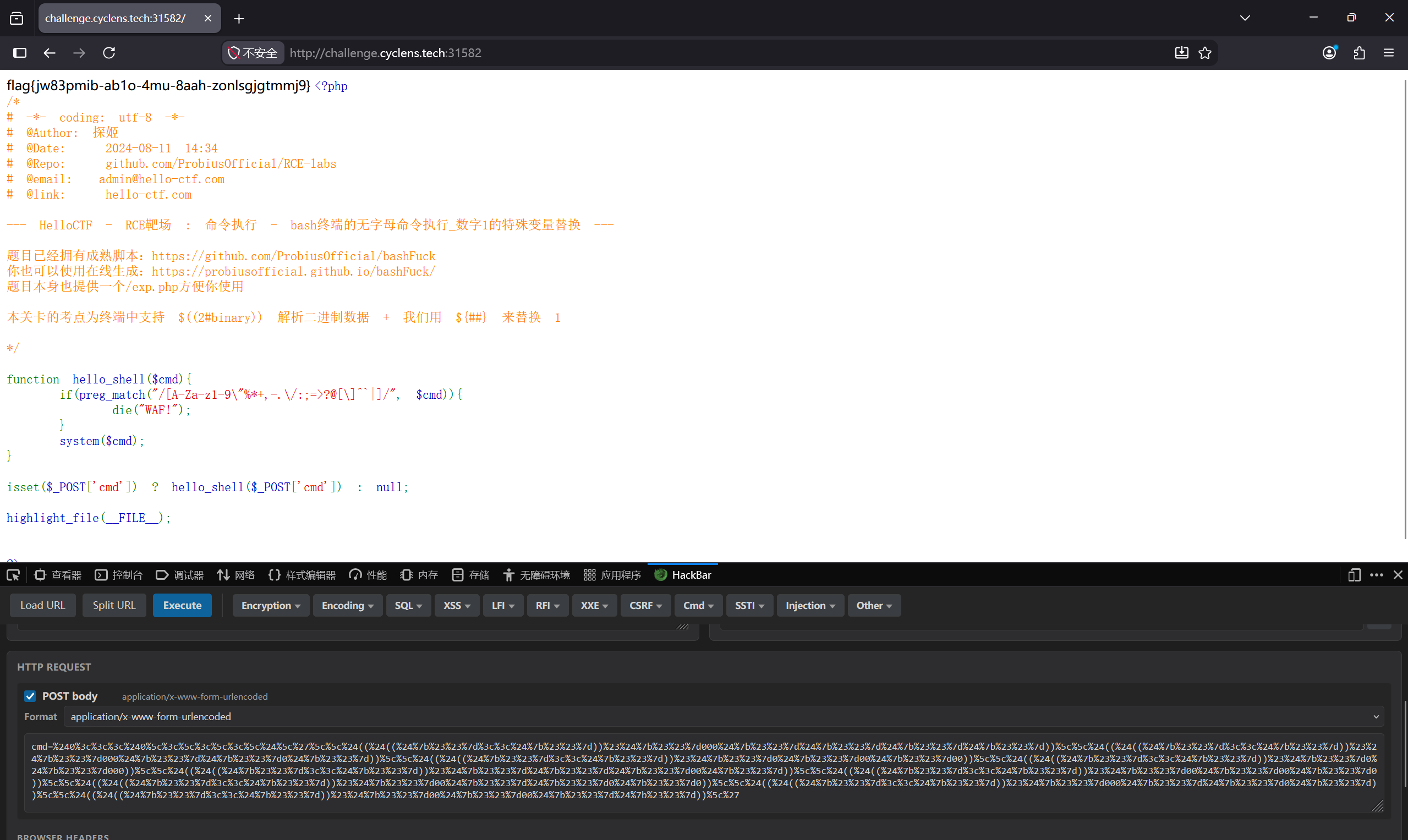
Task: Switch to the 查看器 inspector tab
Action: (x=58, y=575)
